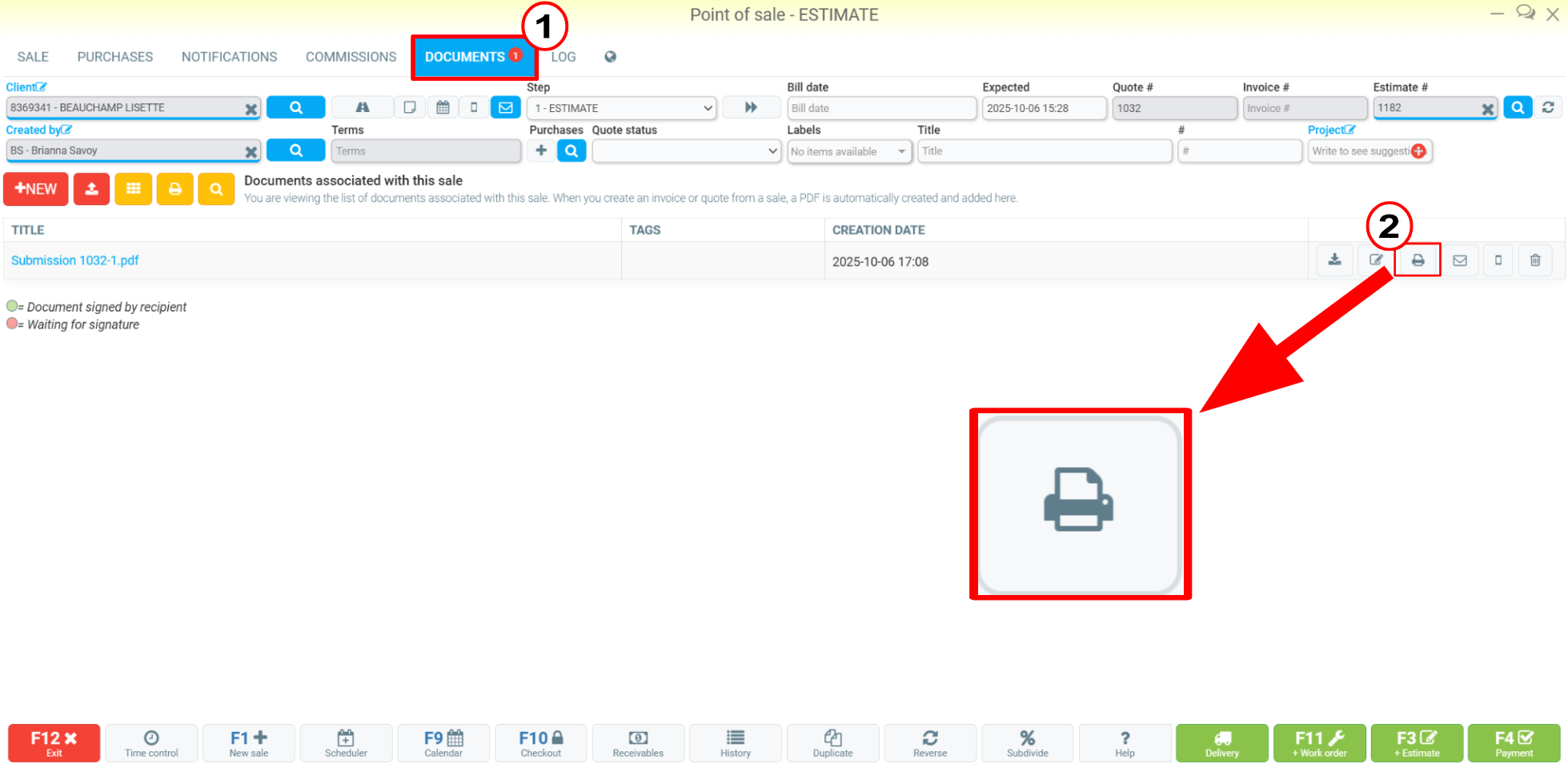
Task: Duplicate the sale with Duplicate button
Action: 833,743
